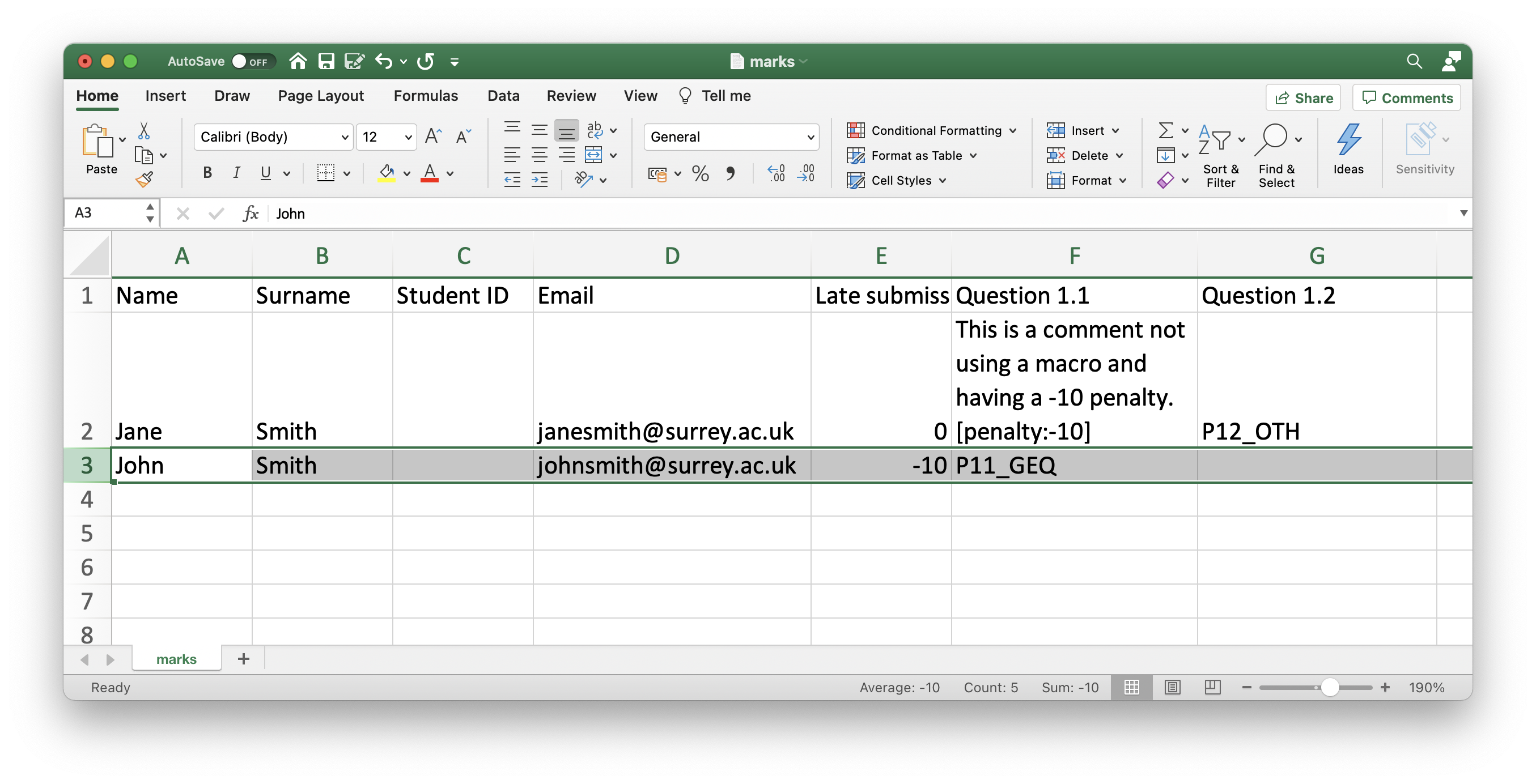Open the Formulas ribbon tab

coord(425,96)
